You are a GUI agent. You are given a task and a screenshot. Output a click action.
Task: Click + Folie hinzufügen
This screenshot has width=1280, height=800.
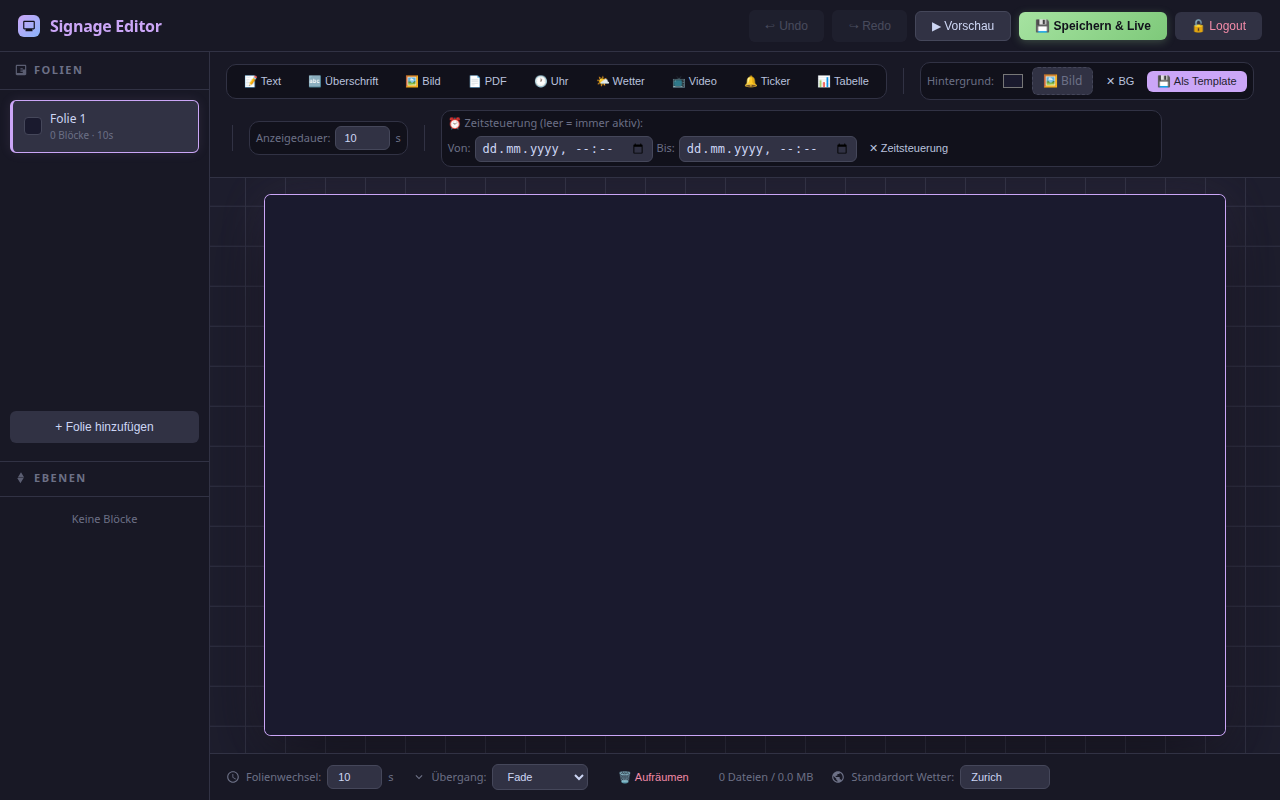(x=104, y=427)
